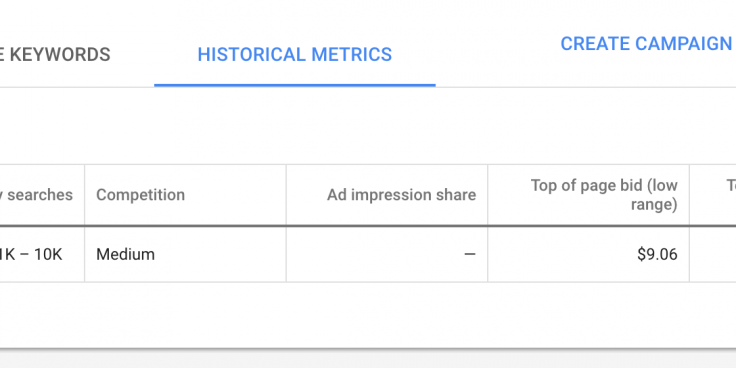Click the blue underline beneath Historical Metrics

[x=295, y=85]
